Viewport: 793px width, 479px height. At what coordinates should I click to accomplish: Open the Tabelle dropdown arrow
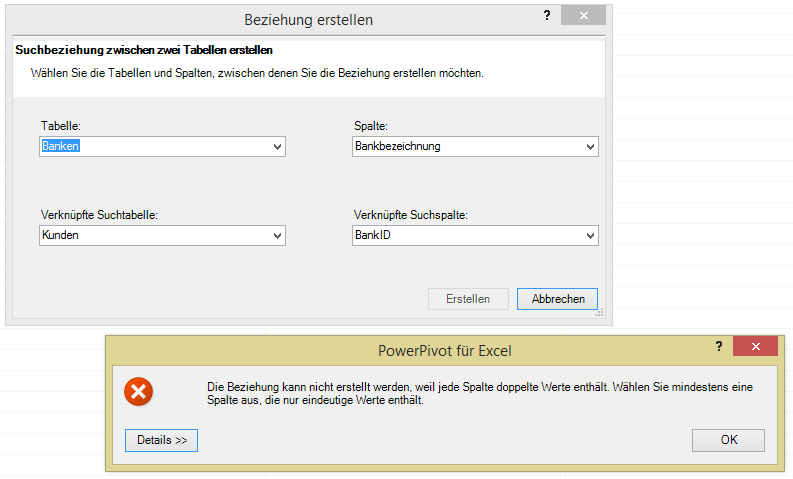coord(277,147)
